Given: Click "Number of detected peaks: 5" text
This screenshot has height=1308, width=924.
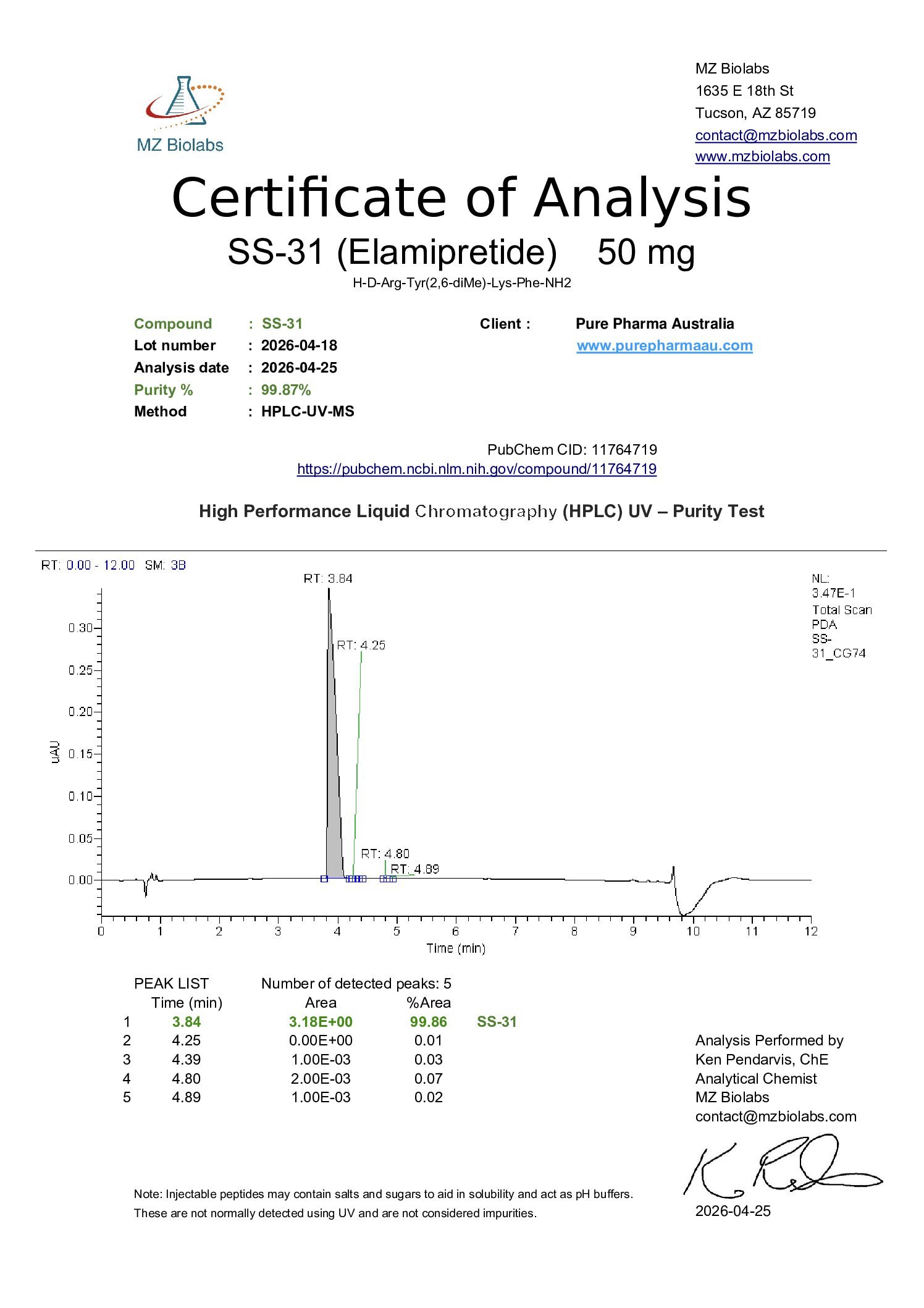Looking at the screenshot, I should click(356, 984).
